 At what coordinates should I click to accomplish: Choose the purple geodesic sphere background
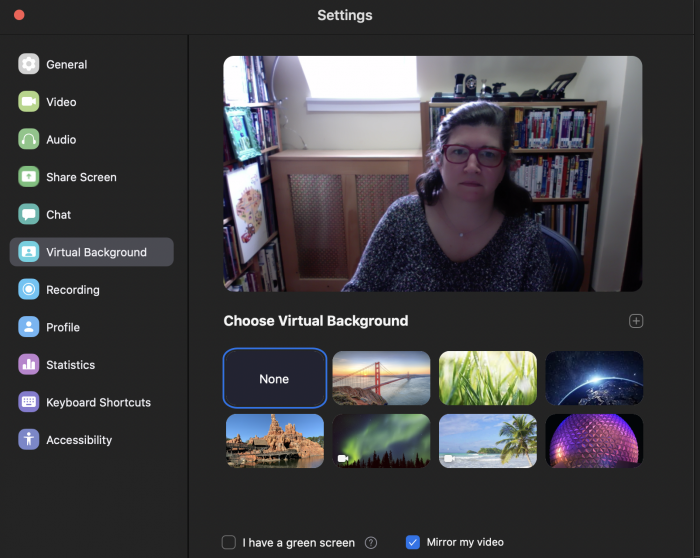[x=594, y=441]
